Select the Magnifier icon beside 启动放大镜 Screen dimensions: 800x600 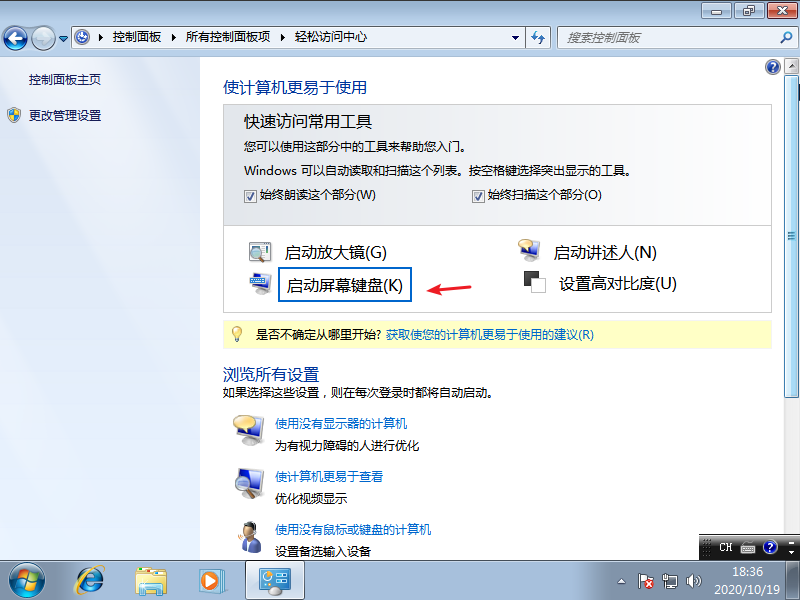260,251
